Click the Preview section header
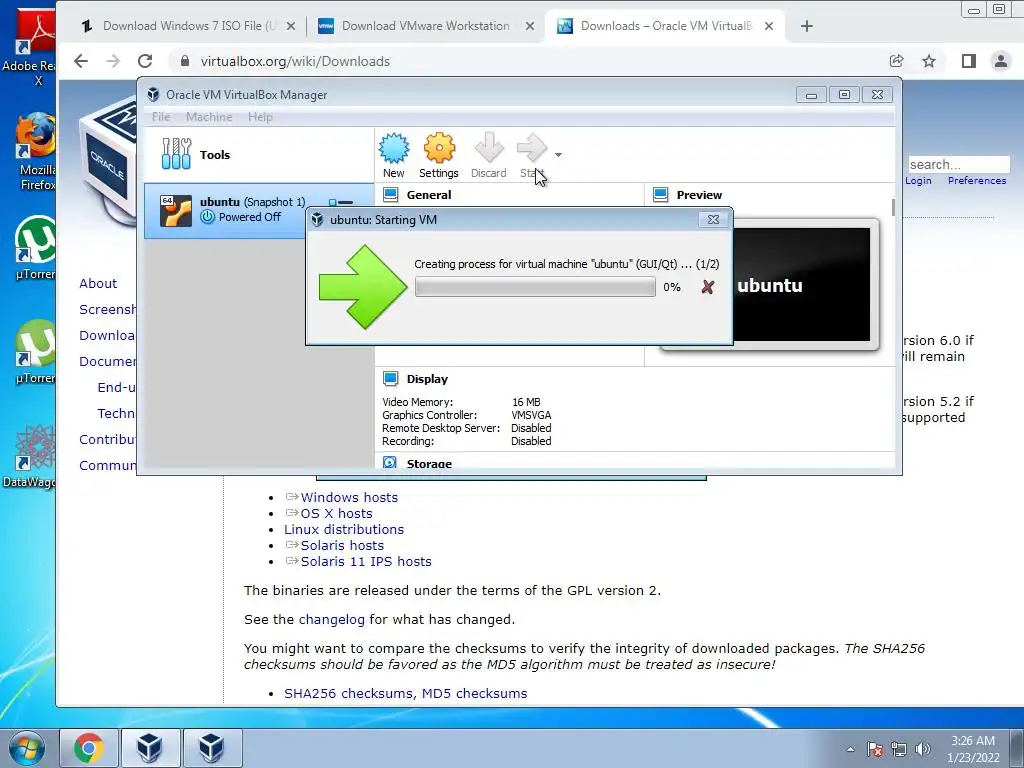Viewport: 1024px width, 768px height. click(x=699, y=195)
